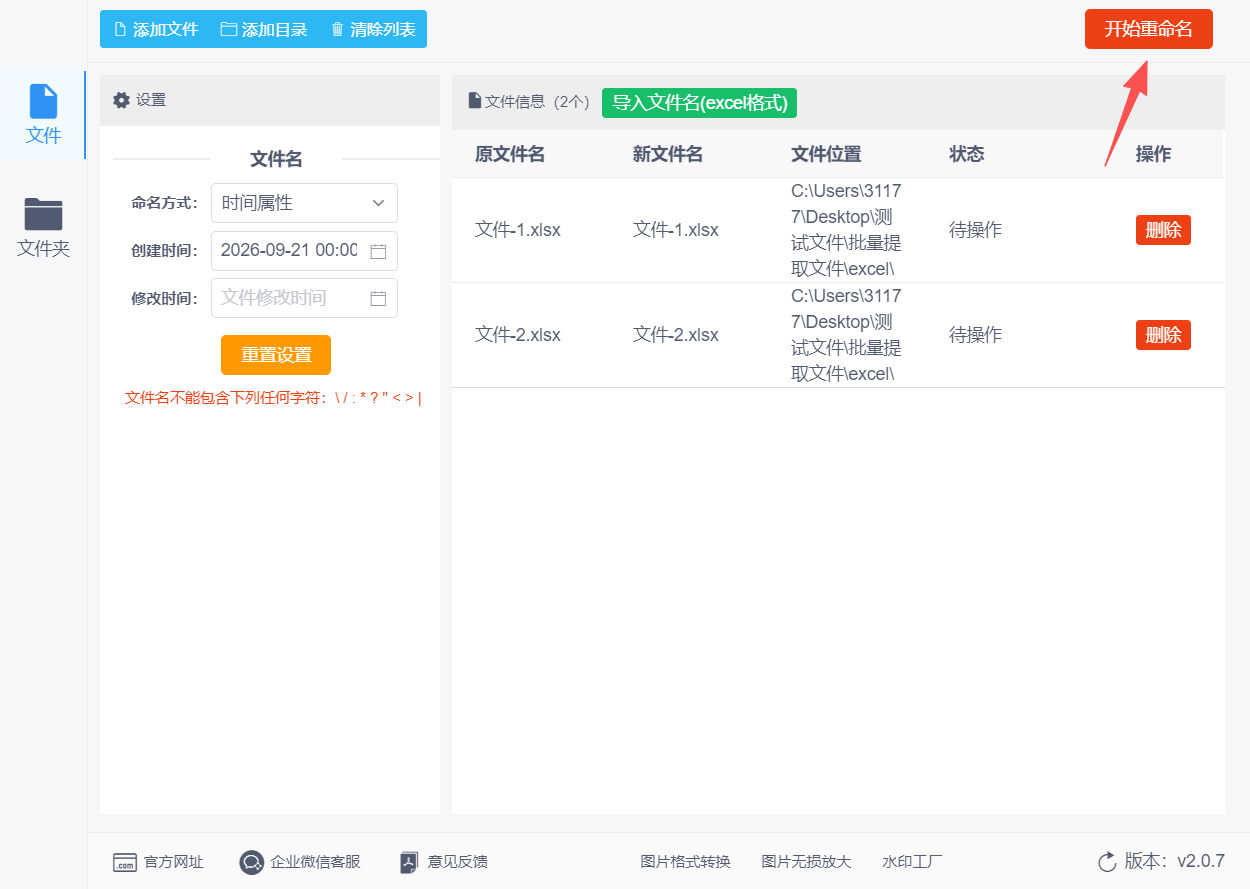This screenshot has width=1250, height=889.
Task: Click 清除列表 to clear the file list
Action: [x=373, y=29]
